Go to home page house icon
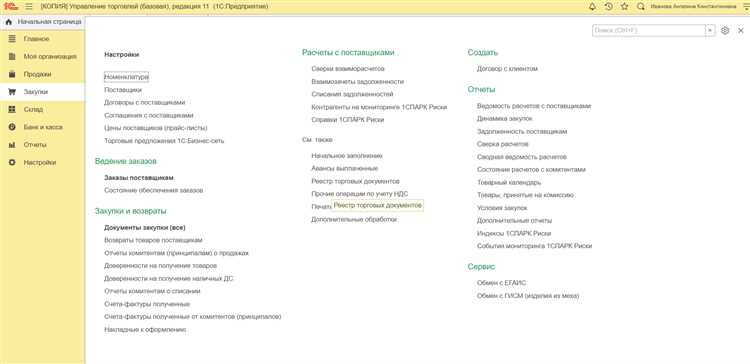Viewport: 750px width, 364px height. pyautogui.click(x=8, y=22)
